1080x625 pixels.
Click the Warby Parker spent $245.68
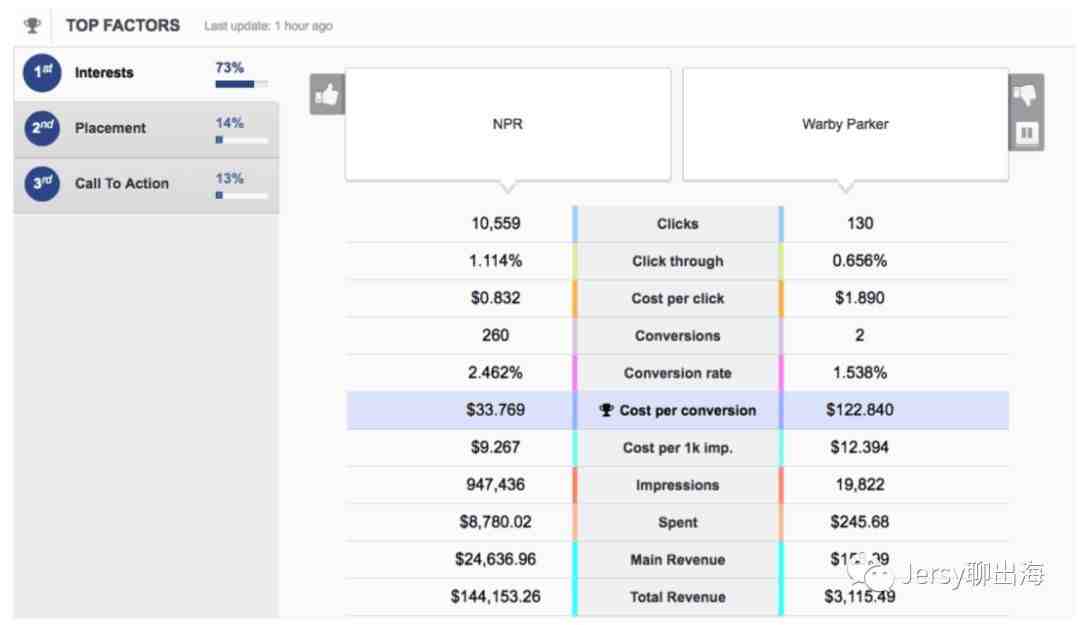pos(860,522)
